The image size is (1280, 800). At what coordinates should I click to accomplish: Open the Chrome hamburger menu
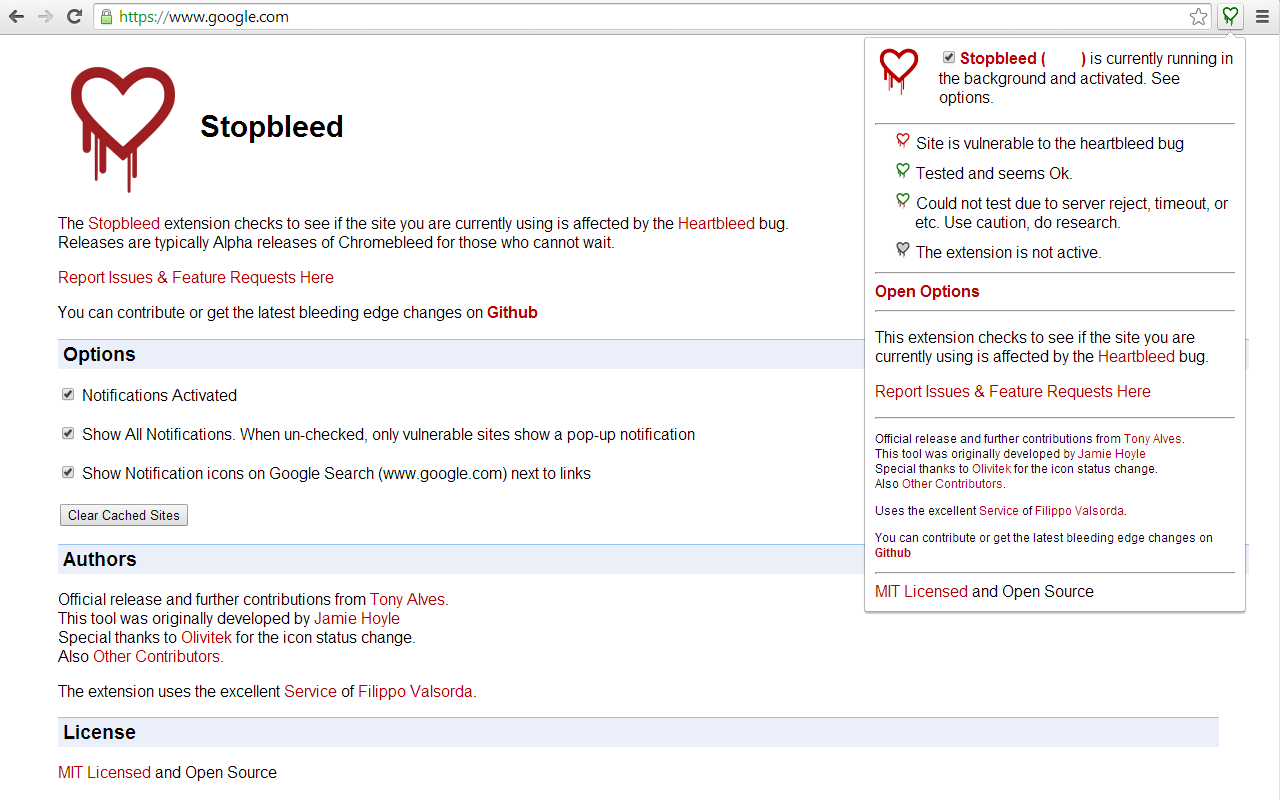click(x=1262, y=16)
